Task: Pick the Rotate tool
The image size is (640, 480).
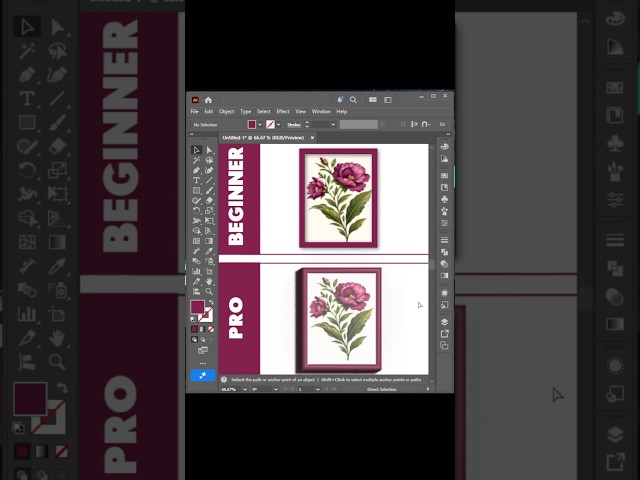Action: [x=196, y=211]
